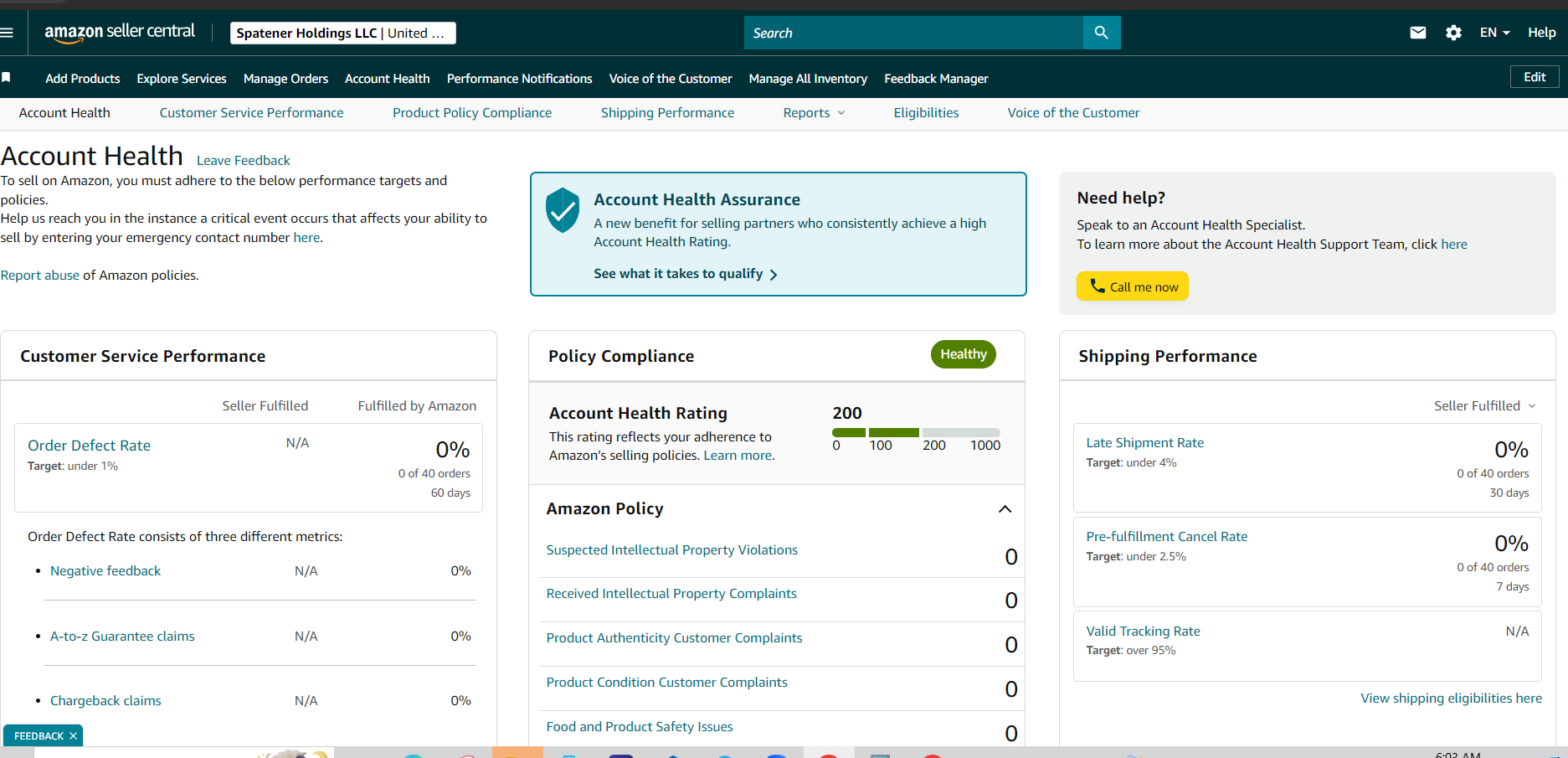Open the Chargeback claims link
This screenshot has width=1568, height=758.
click(105, 701)
